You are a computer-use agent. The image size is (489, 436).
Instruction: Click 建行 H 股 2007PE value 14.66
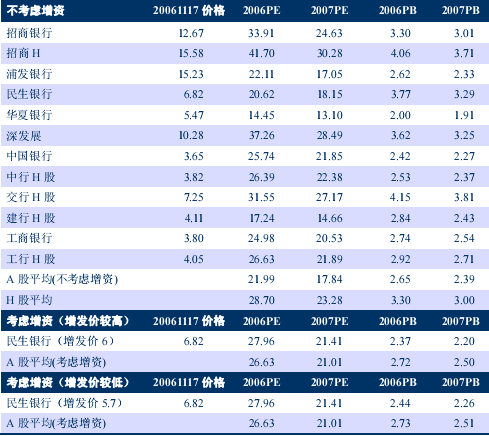point(329,218)
